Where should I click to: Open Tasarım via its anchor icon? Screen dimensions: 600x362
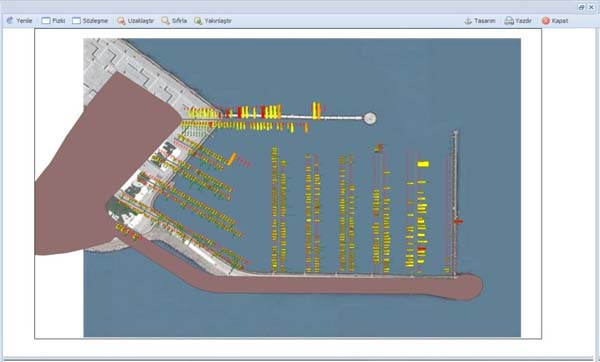point(468,21)
